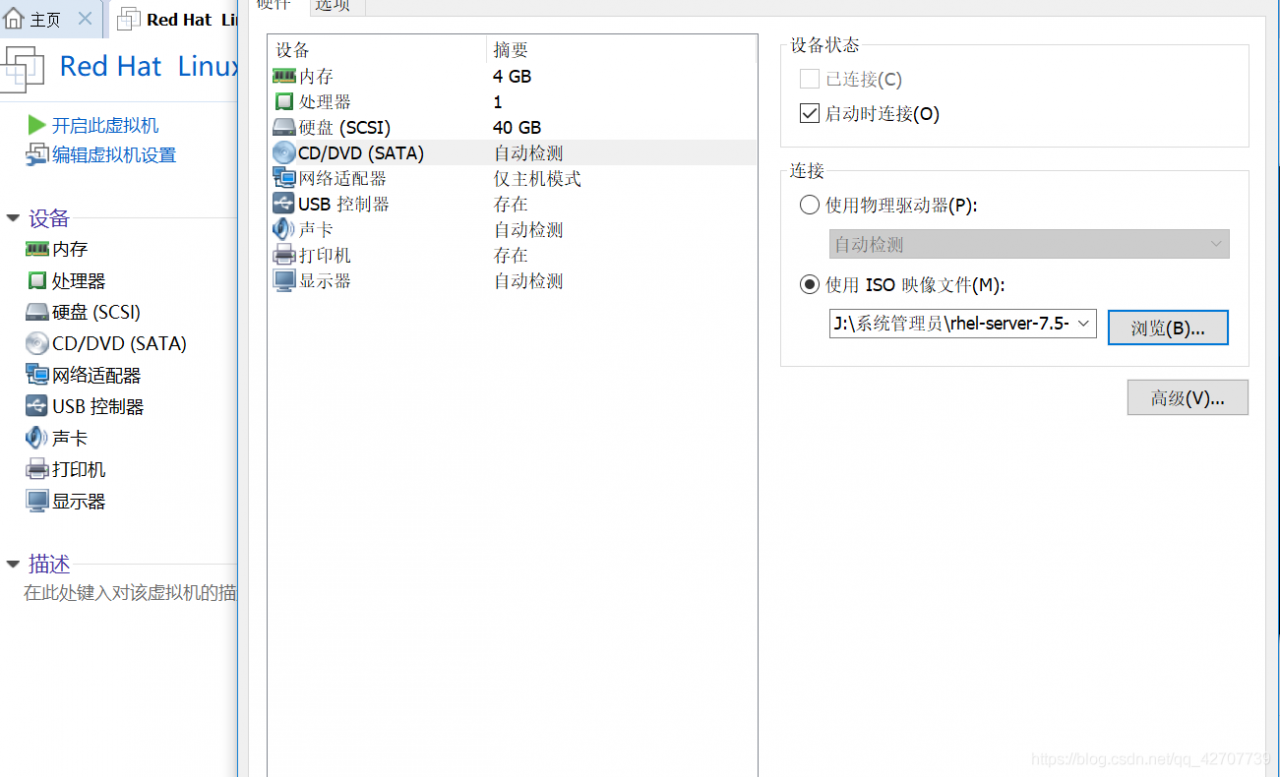This screenshot has width=1280, height=777.
Task: Select the USB 控制器 row label in the dialog list
Action: tap(344, 204)
